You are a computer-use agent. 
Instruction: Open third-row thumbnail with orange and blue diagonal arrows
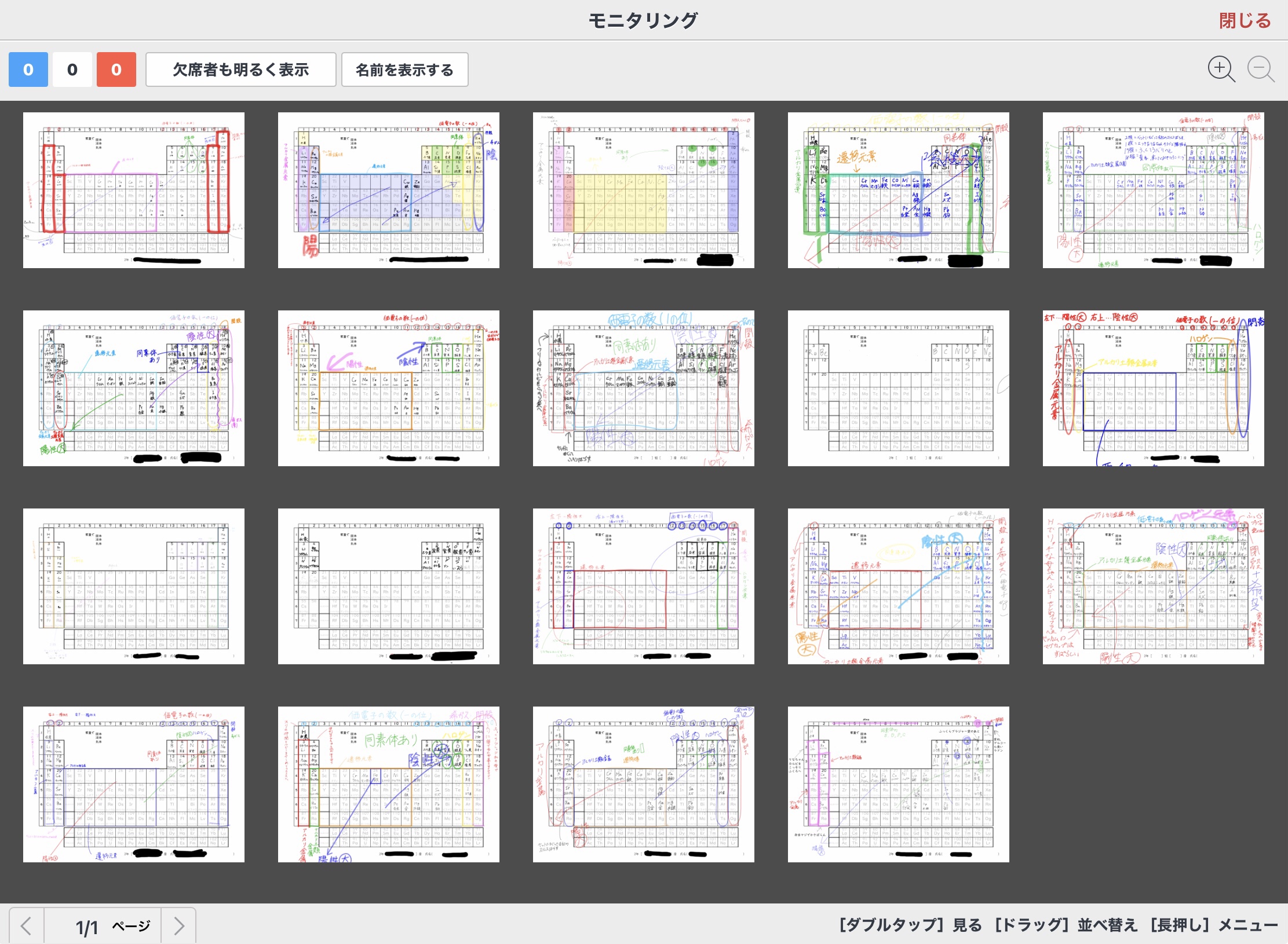[898, 586]
